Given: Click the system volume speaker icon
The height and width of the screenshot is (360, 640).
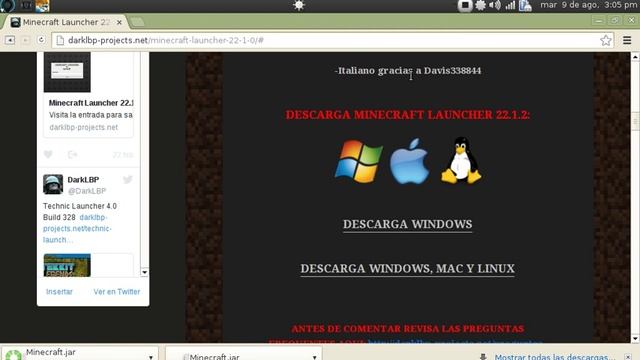Looking at the screenshot, I should [x=495, y=5].
